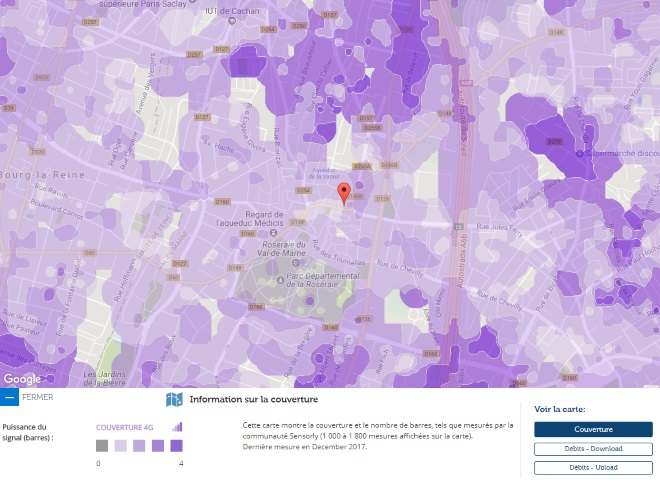Switch to Débits - Download map

(x=593, y=449)
